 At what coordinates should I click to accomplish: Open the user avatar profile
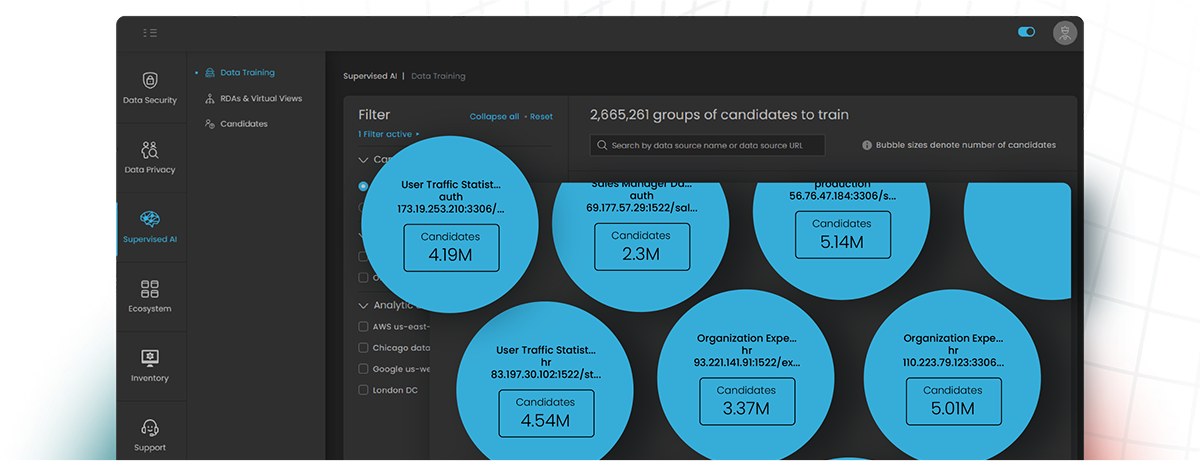pyautogui.click(x=1065, y=33)
